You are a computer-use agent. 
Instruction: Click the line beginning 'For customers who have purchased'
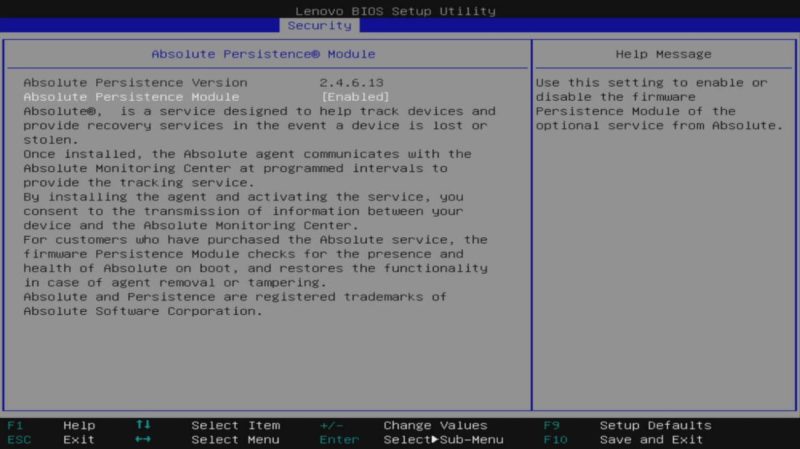point(255,240)
